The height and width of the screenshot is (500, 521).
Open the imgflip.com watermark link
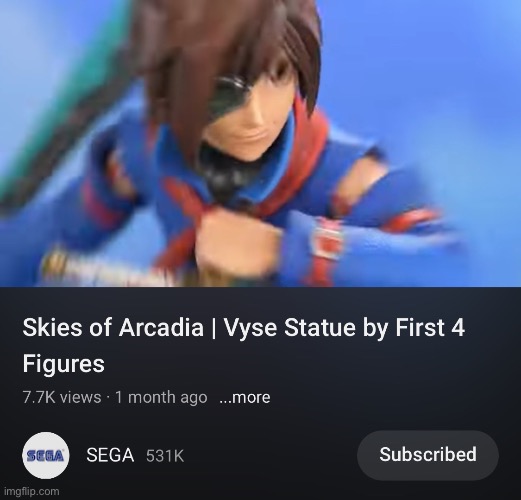(x=32, y=492)
